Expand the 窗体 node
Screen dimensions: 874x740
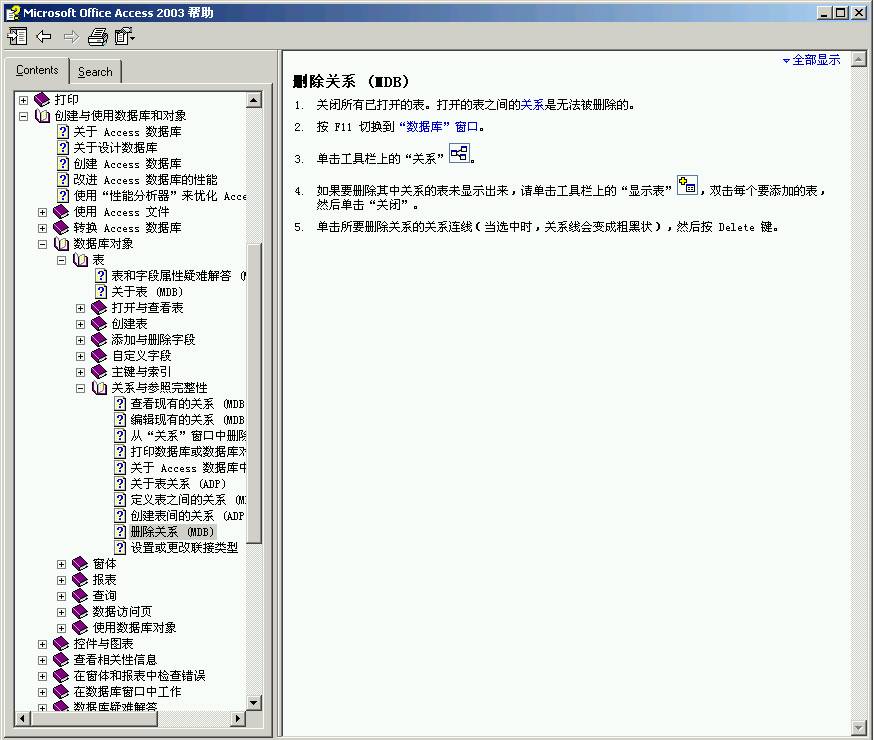tap(61, 564)
